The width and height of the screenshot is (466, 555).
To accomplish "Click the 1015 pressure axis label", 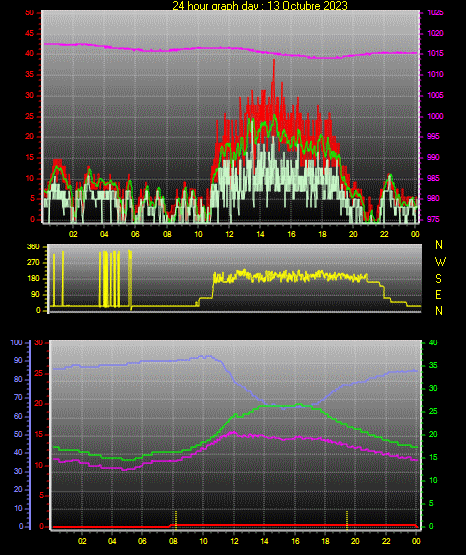I will tap(435, 54).
